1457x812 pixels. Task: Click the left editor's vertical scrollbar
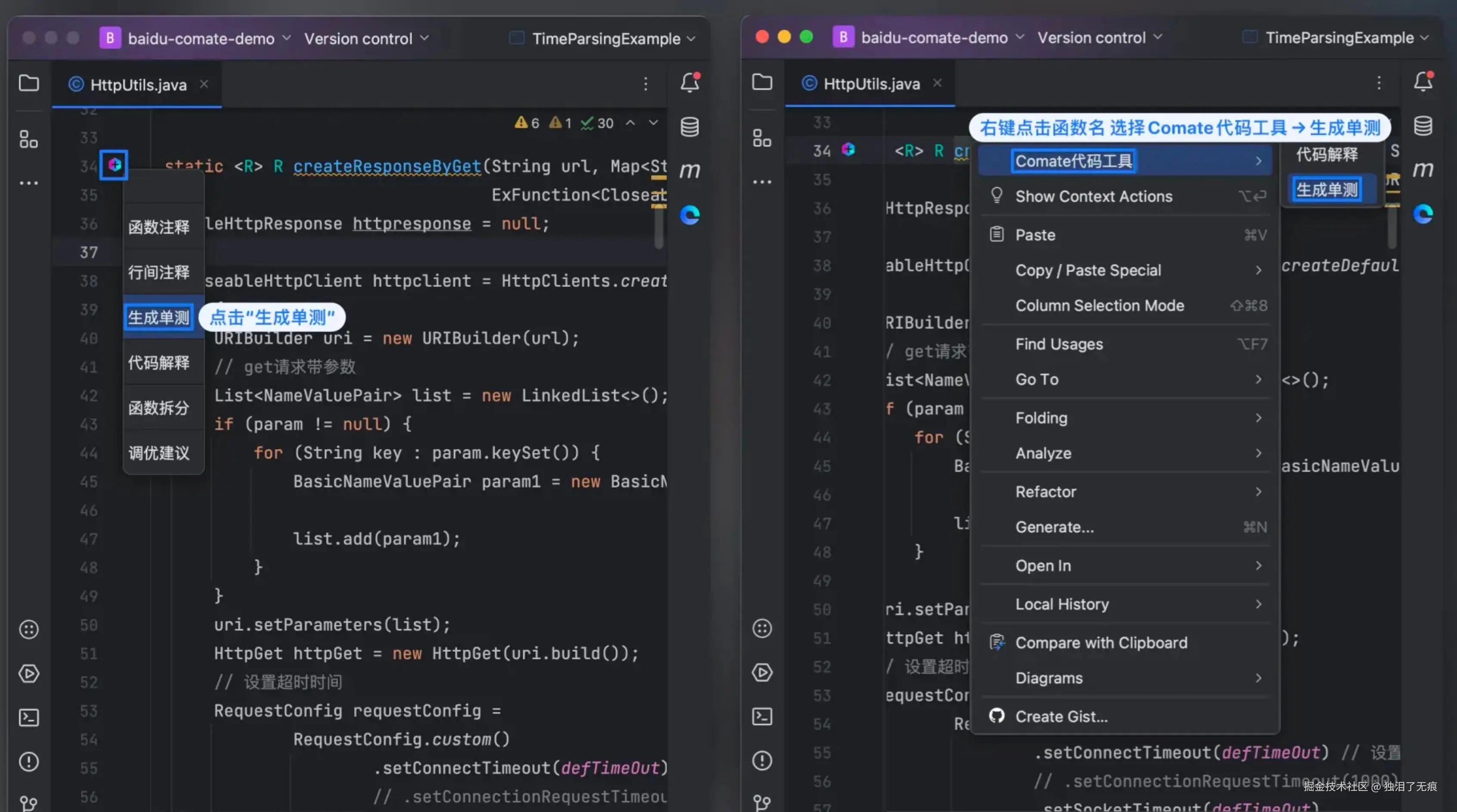point(658,226)
